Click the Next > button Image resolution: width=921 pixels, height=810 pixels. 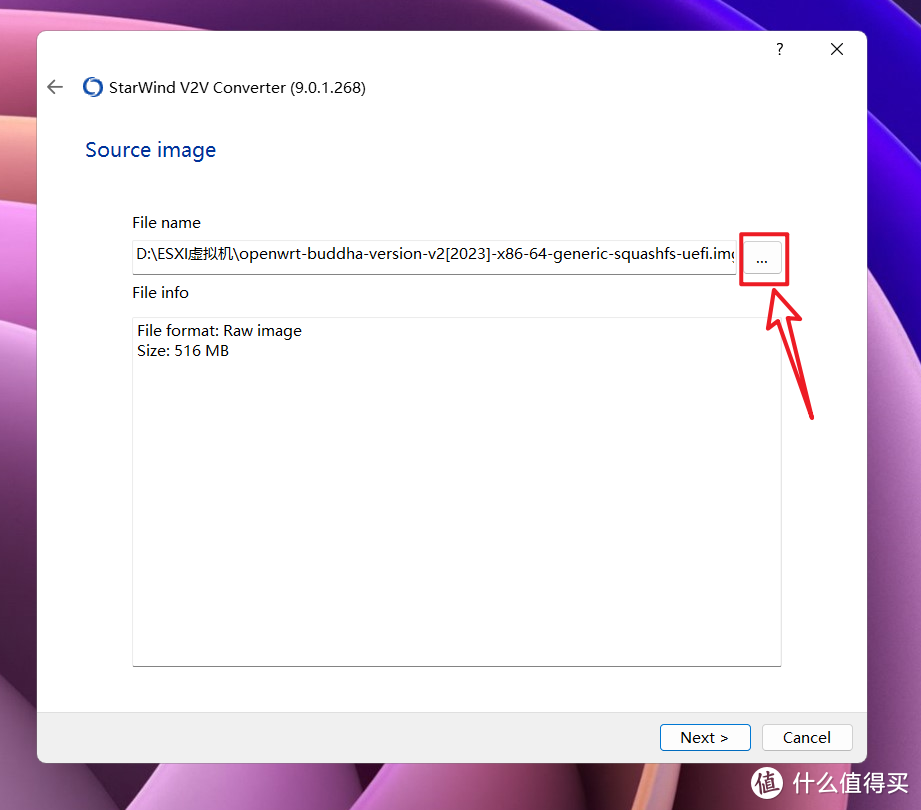pos(705,737)
